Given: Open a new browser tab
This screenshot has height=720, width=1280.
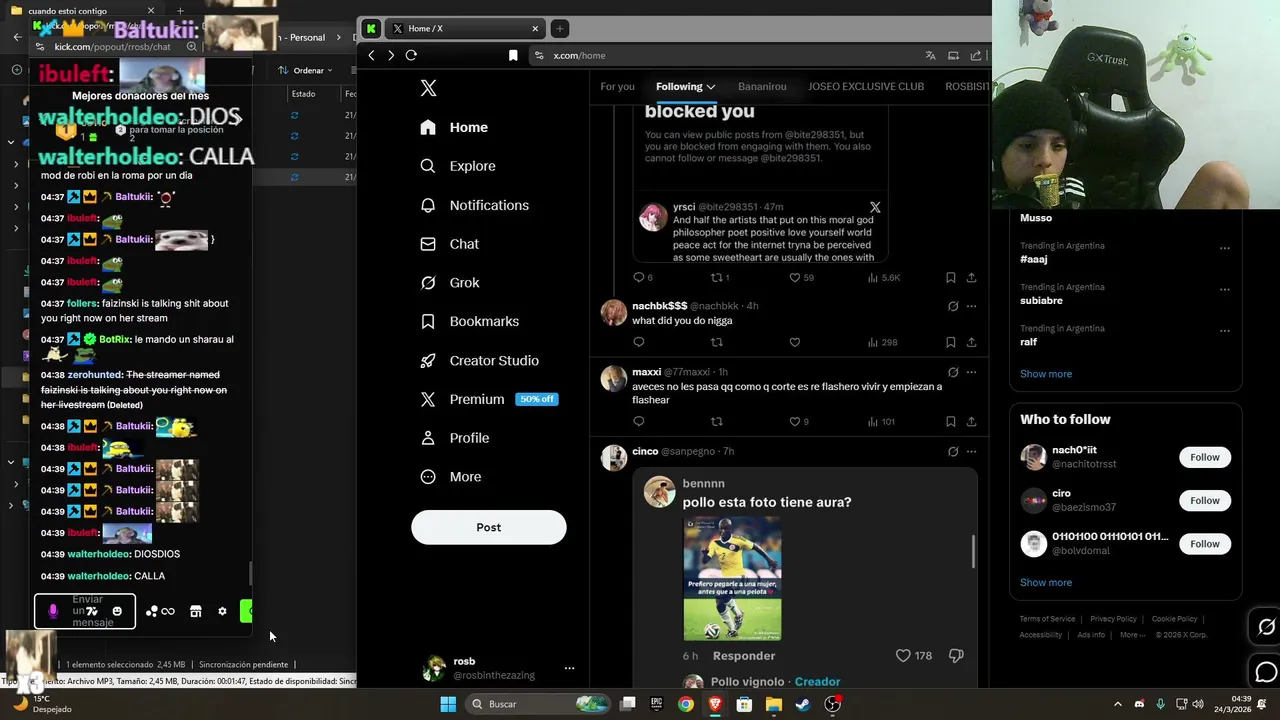Looking at the screenshot, I should pyautogui.click(x=560, y=29).
